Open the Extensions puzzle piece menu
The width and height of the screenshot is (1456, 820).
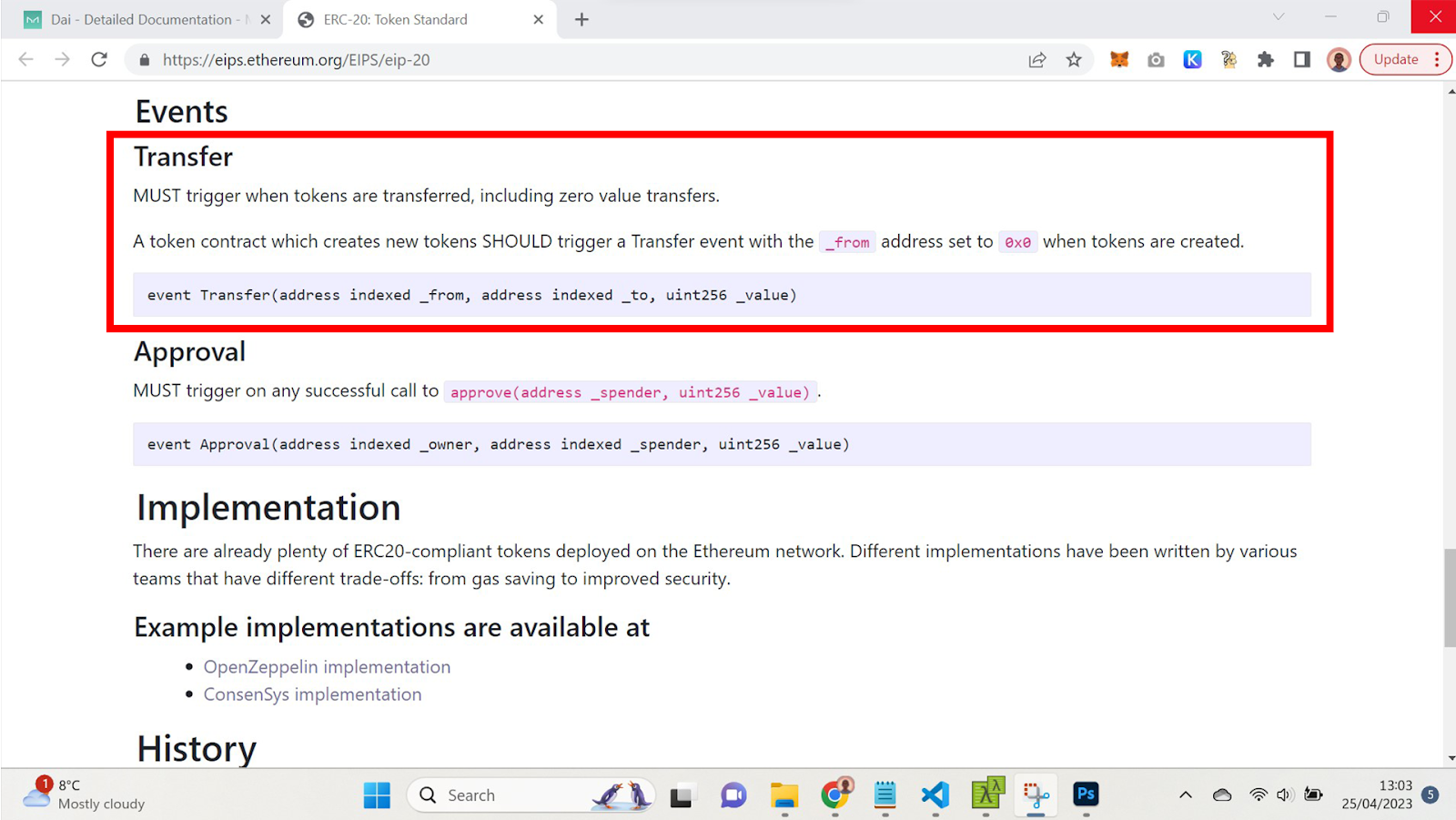[1265, 60]
